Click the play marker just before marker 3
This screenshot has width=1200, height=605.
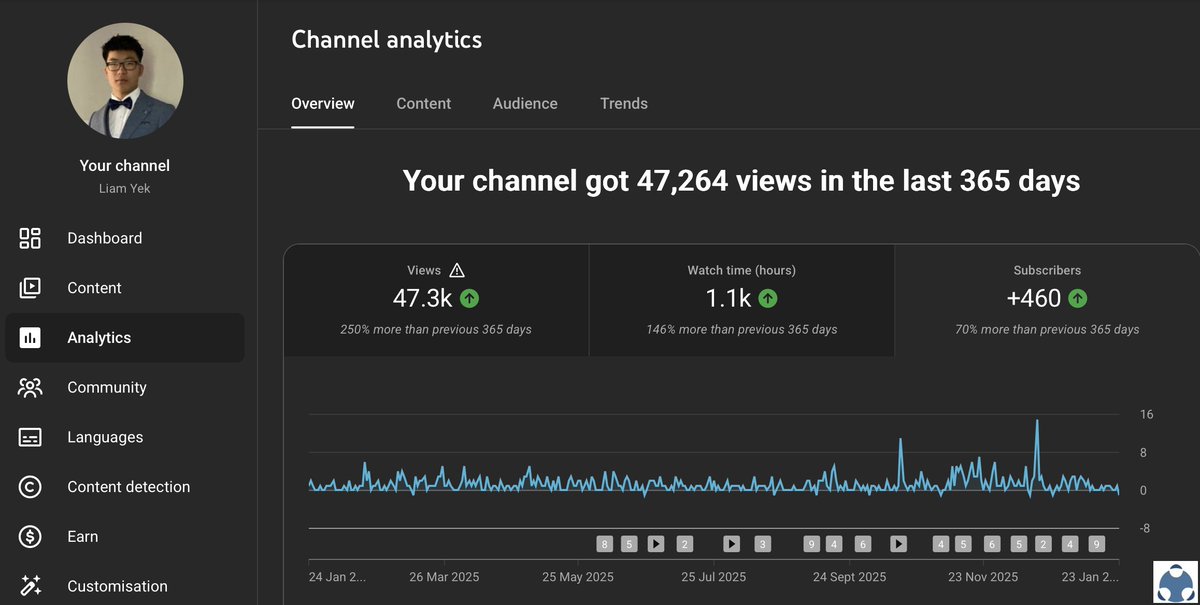click(x=732, y=544)
